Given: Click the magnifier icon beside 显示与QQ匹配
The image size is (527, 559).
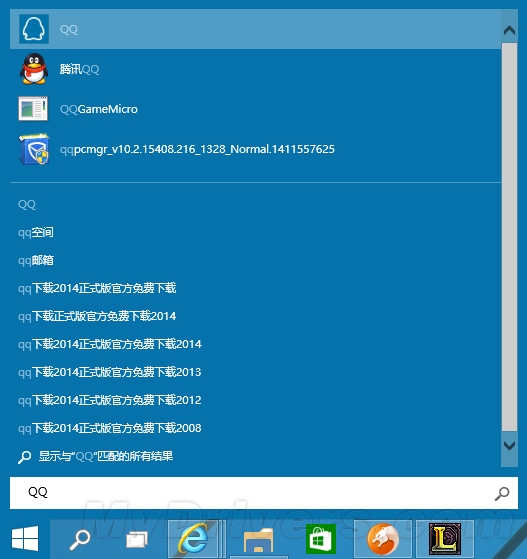Looking at the screenshot, I should coord(25,457).
